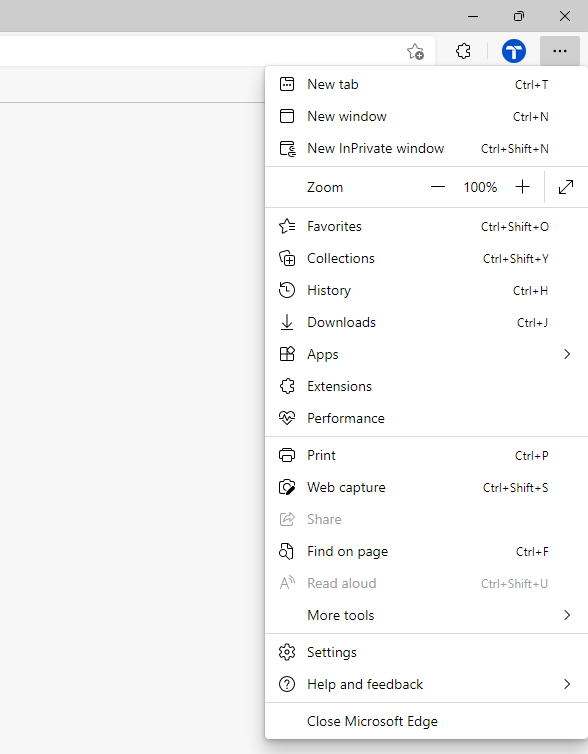Click the Favorites star-list icon
This screenshot has height=754, width=588.
point(287,226)
